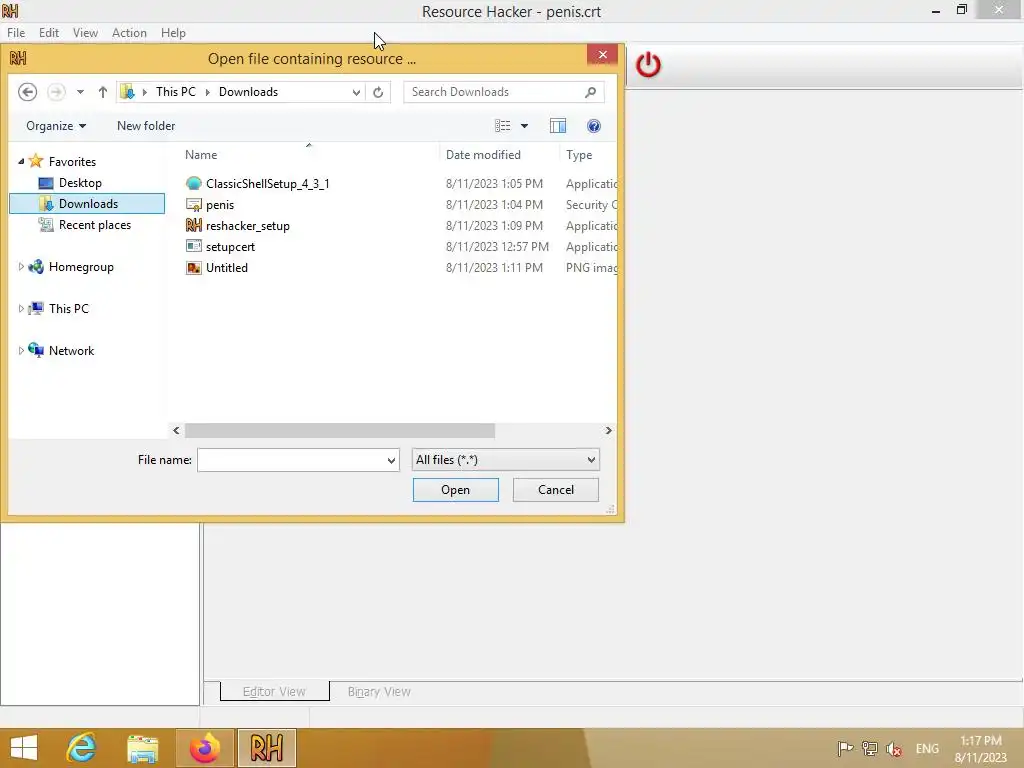Select Downloads in the navigation pane
The image size is (1024, 768).
(x=88, y=204)
